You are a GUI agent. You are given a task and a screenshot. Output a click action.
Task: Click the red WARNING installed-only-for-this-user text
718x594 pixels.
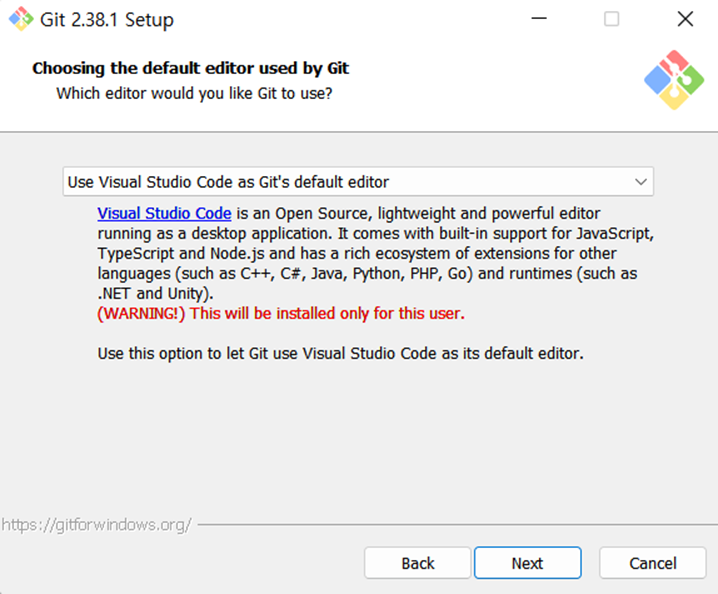[281, 314]
